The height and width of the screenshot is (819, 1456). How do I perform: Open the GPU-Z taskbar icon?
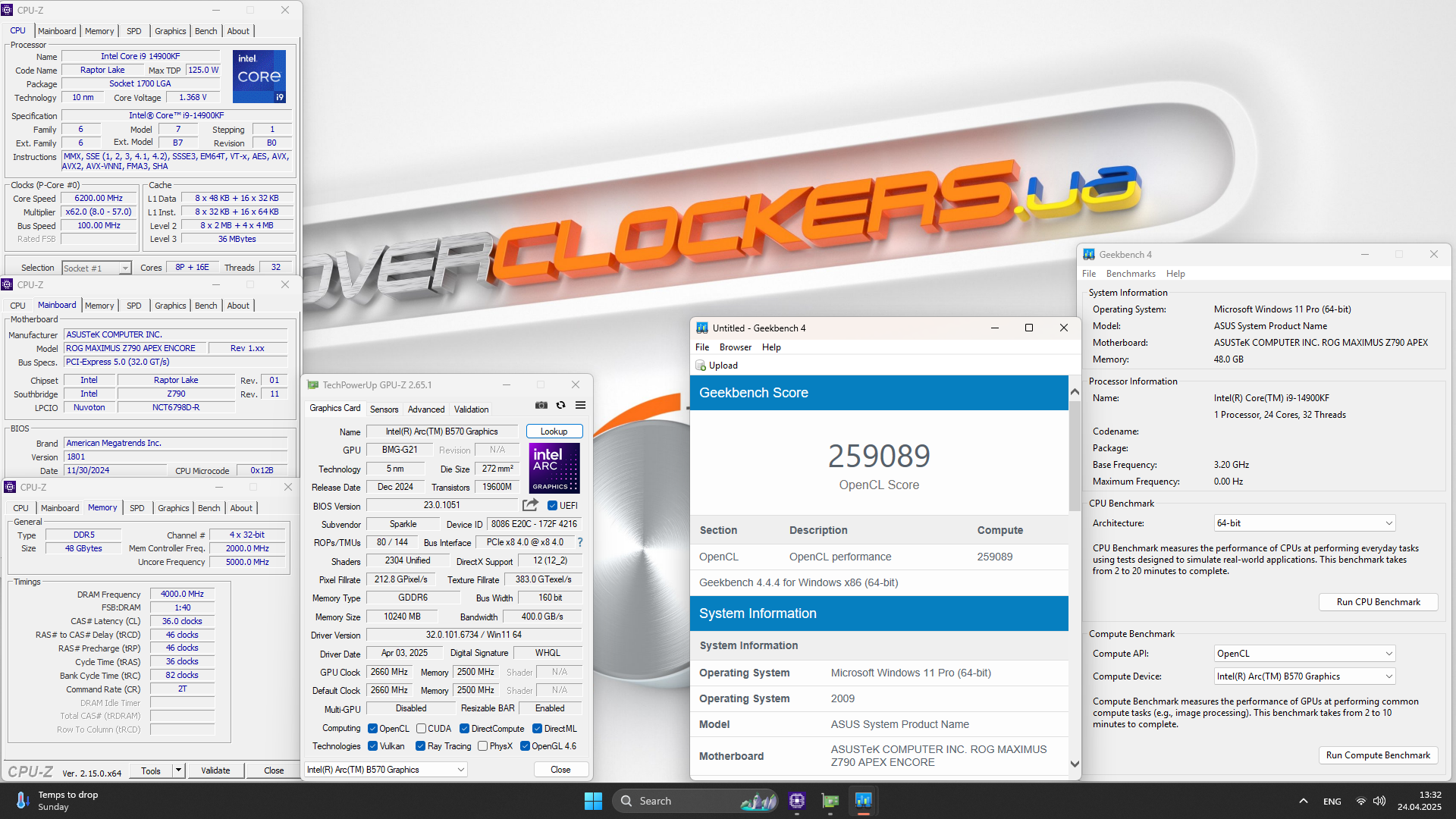point(830,801)
